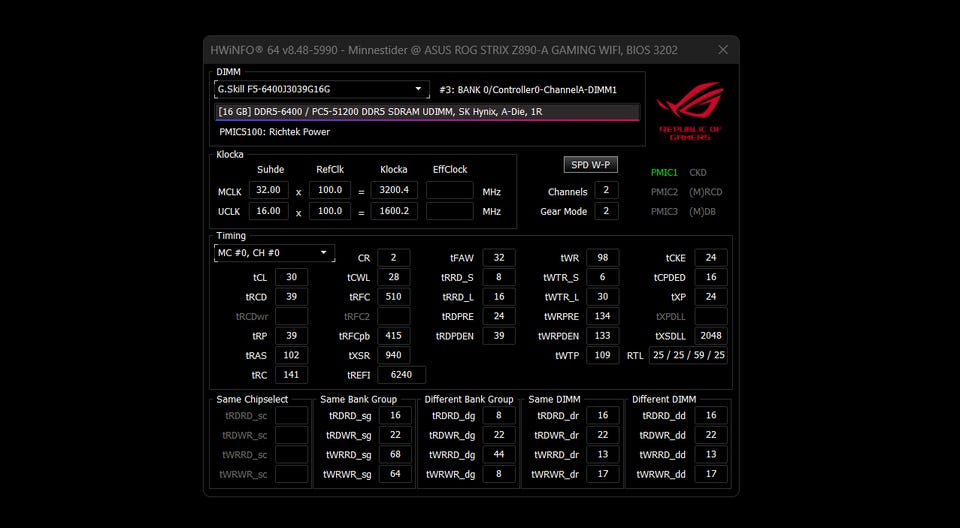Click the tCL value 30
The height and width of the screenshot is (528, 960).
tap(291, 277)
